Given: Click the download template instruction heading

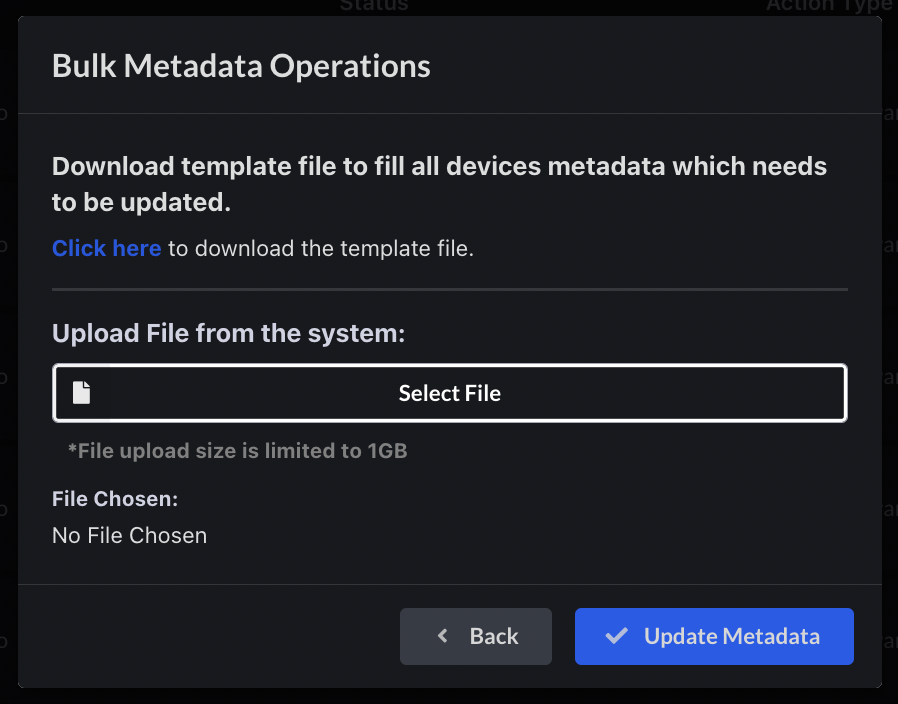Looking at the screenshot, I should pyautogui.click(x=439, y=184).
